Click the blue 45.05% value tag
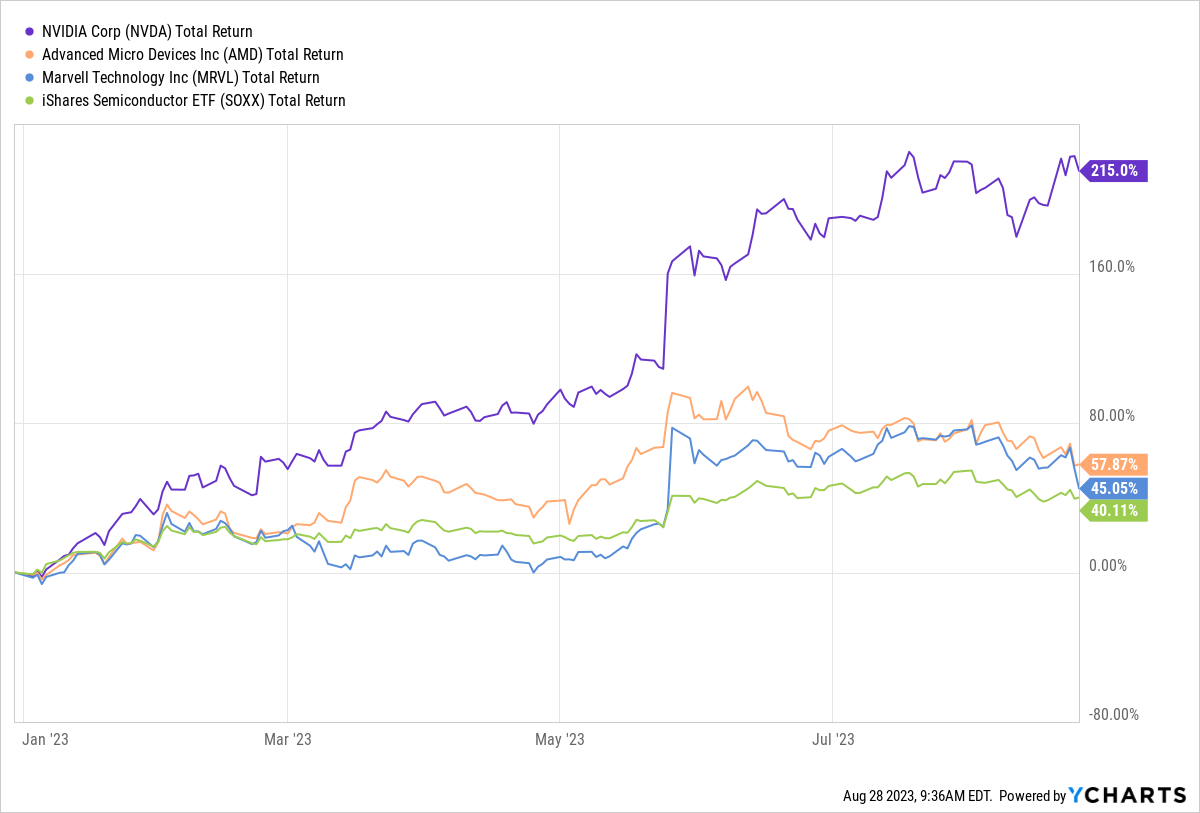Image resolution: width=1200 pixels, height=813 pixels. pyautogui.click(x=1114, y=488)
